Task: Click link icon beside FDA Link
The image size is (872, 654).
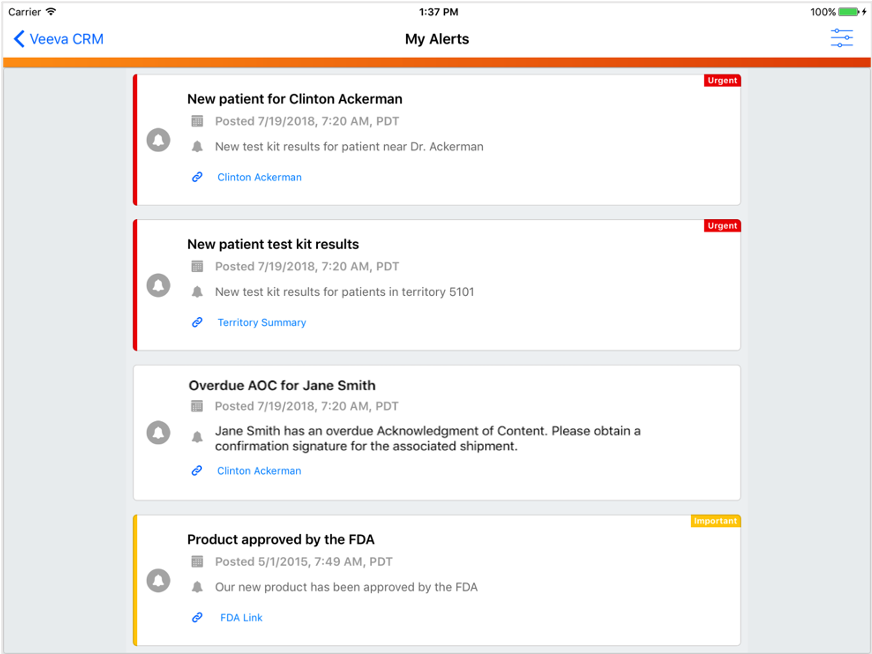Action: click(x=197, y=618)
